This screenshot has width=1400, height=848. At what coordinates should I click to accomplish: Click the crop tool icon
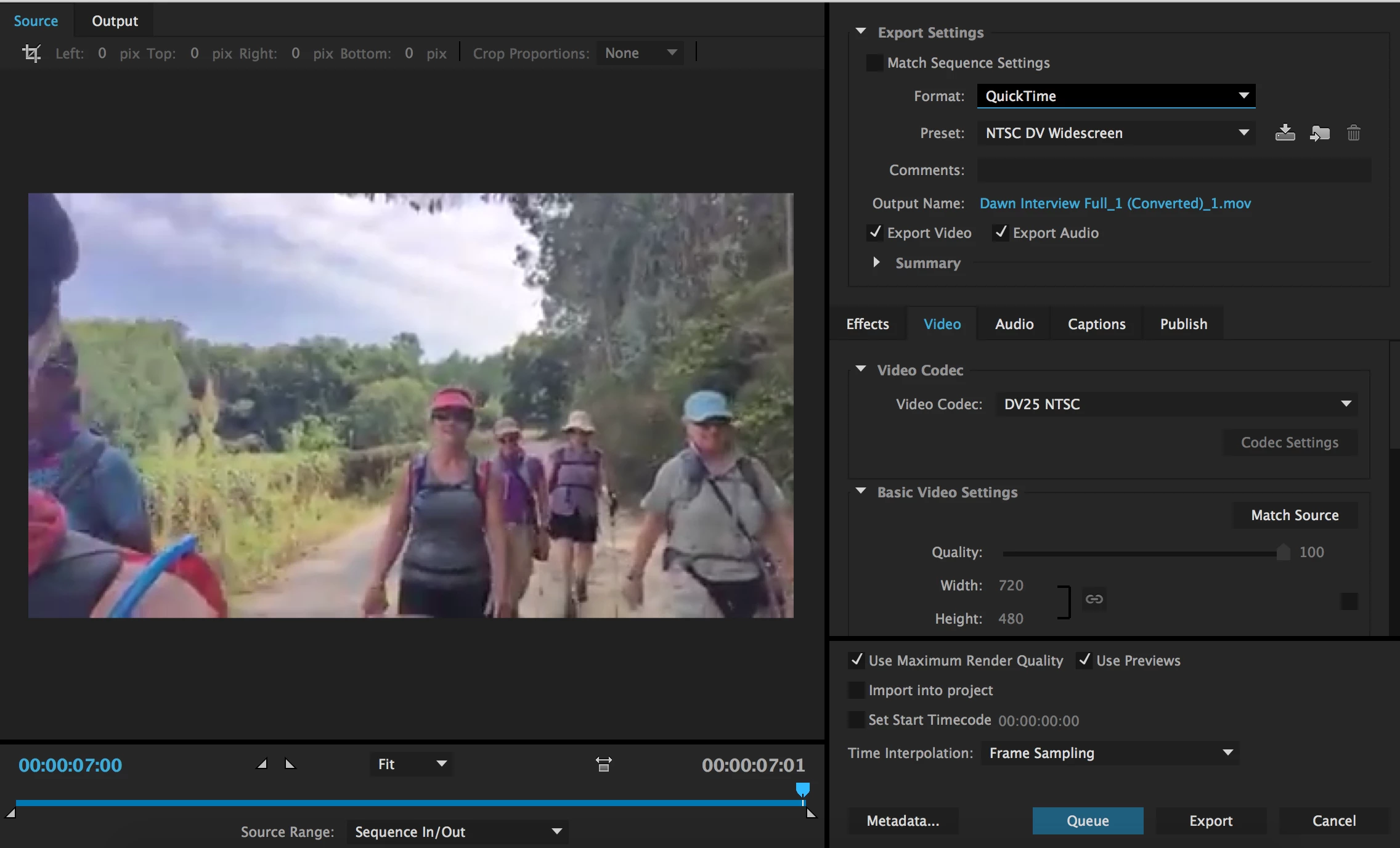[31, 54]
